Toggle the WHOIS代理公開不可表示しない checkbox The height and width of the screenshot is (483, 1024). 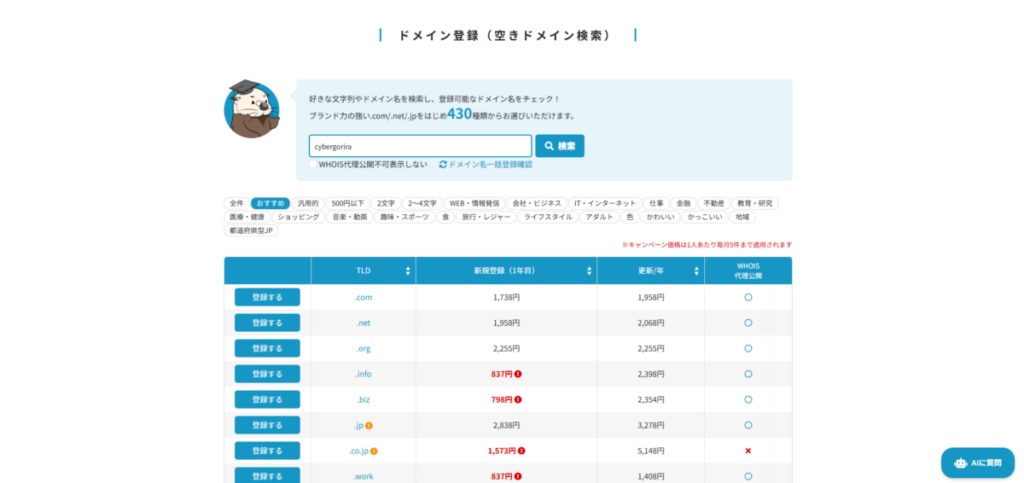(313, 164)
